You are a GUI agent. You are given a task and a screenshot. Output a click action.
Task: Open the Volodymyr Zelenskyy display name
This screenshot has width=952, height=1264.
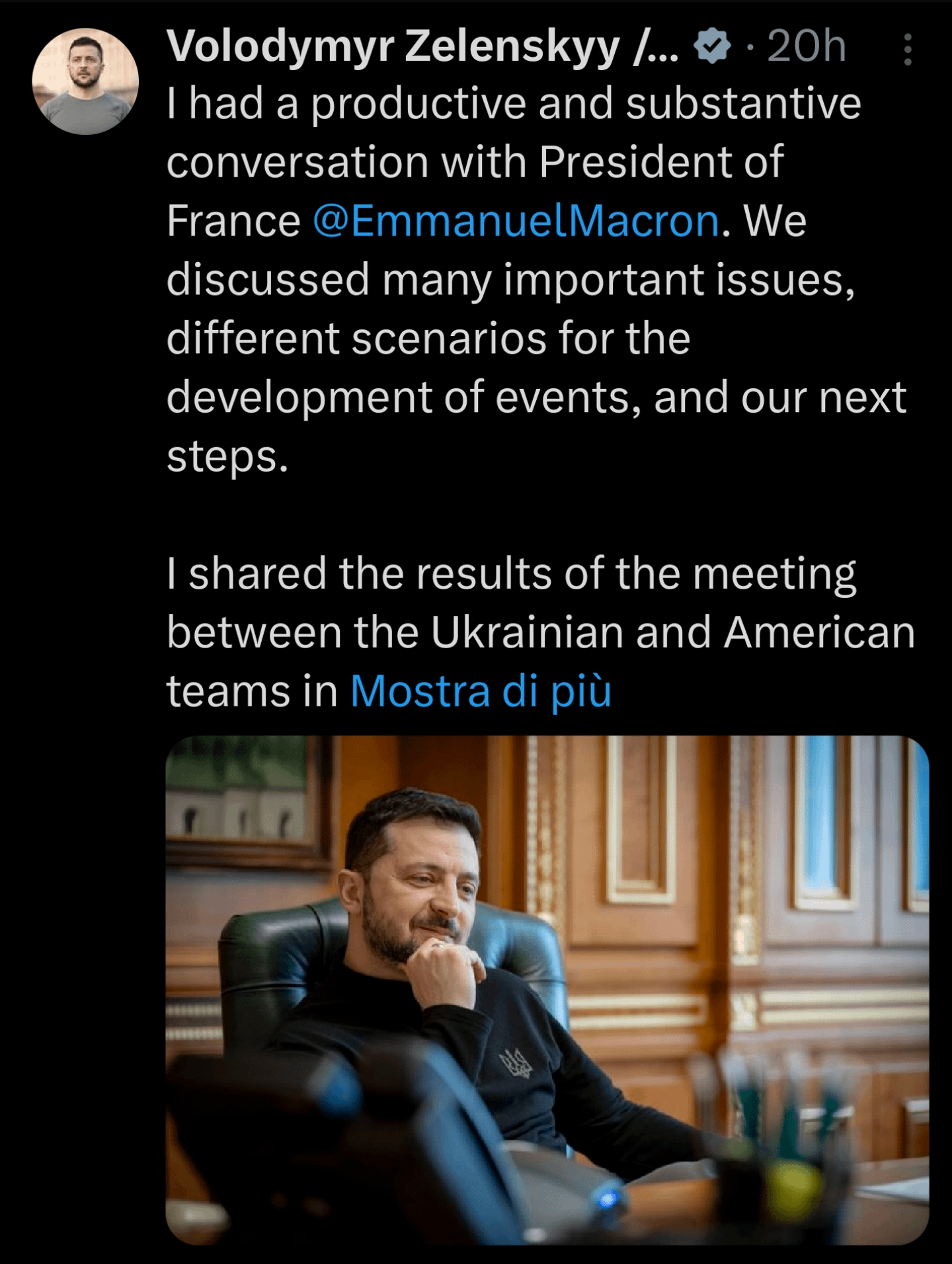tap(423, 48)
